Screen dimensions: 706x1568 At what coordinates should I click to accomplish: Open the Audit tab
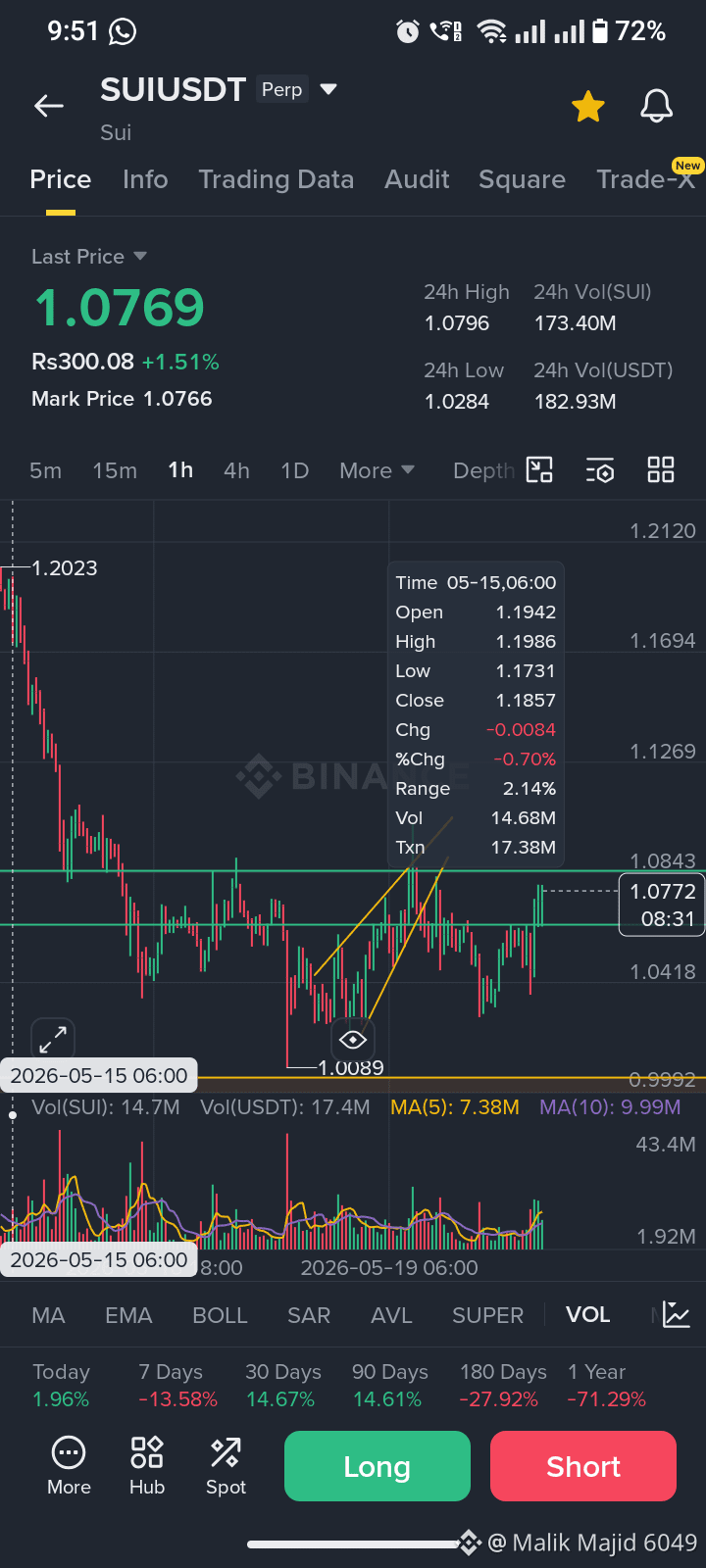pos(417,179)
